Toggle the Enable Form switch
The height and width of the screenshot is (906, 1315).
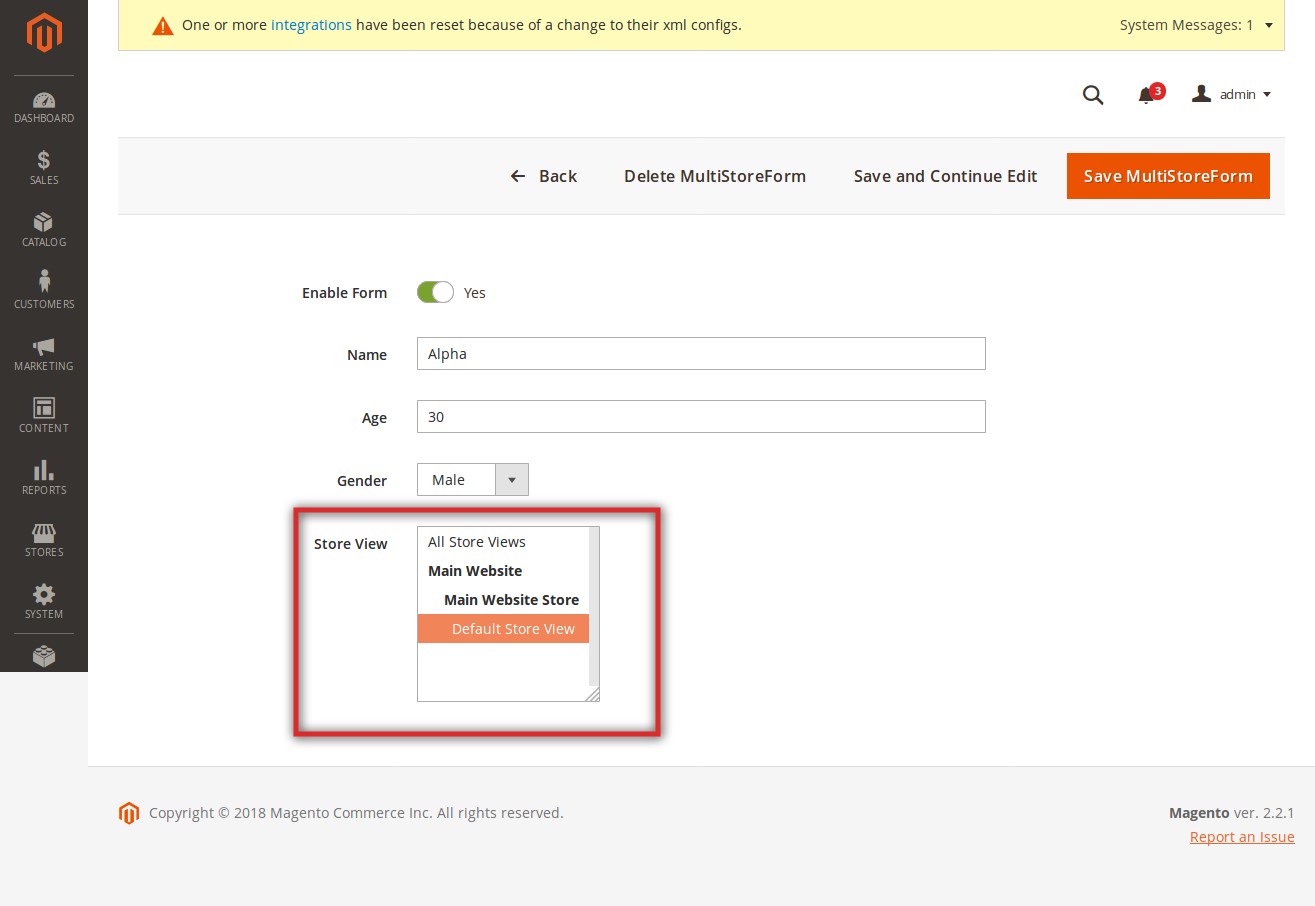[x=435, y=293]
